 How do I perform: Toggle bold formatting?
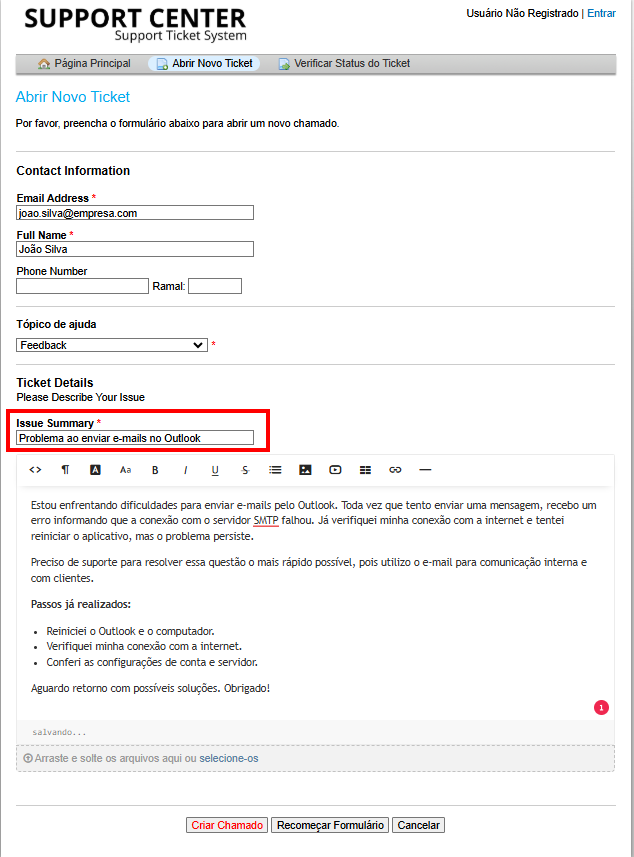[155, 469]
